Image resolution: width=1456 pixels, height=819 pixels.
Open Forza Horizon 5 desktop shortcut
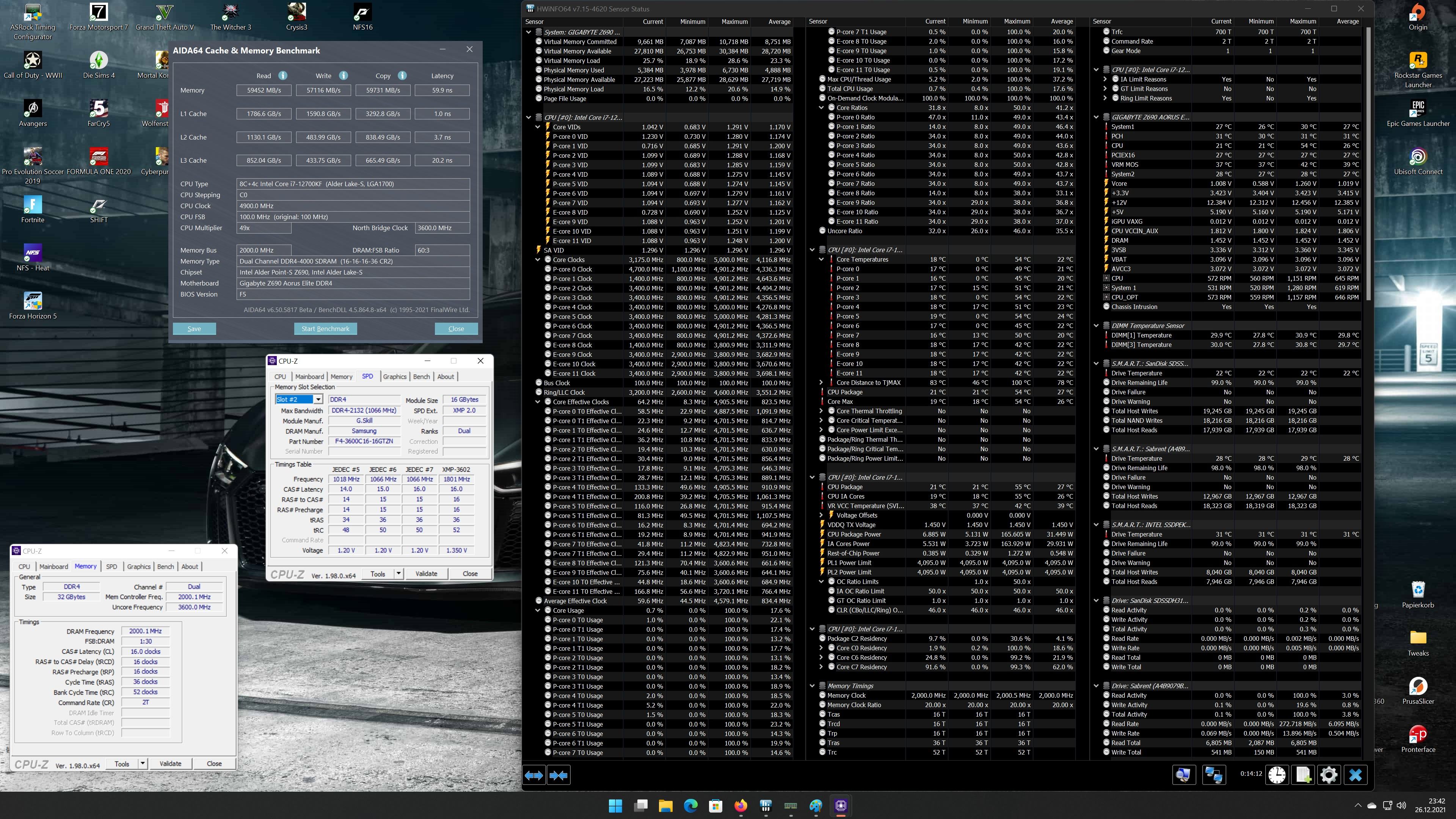[33, 306]
